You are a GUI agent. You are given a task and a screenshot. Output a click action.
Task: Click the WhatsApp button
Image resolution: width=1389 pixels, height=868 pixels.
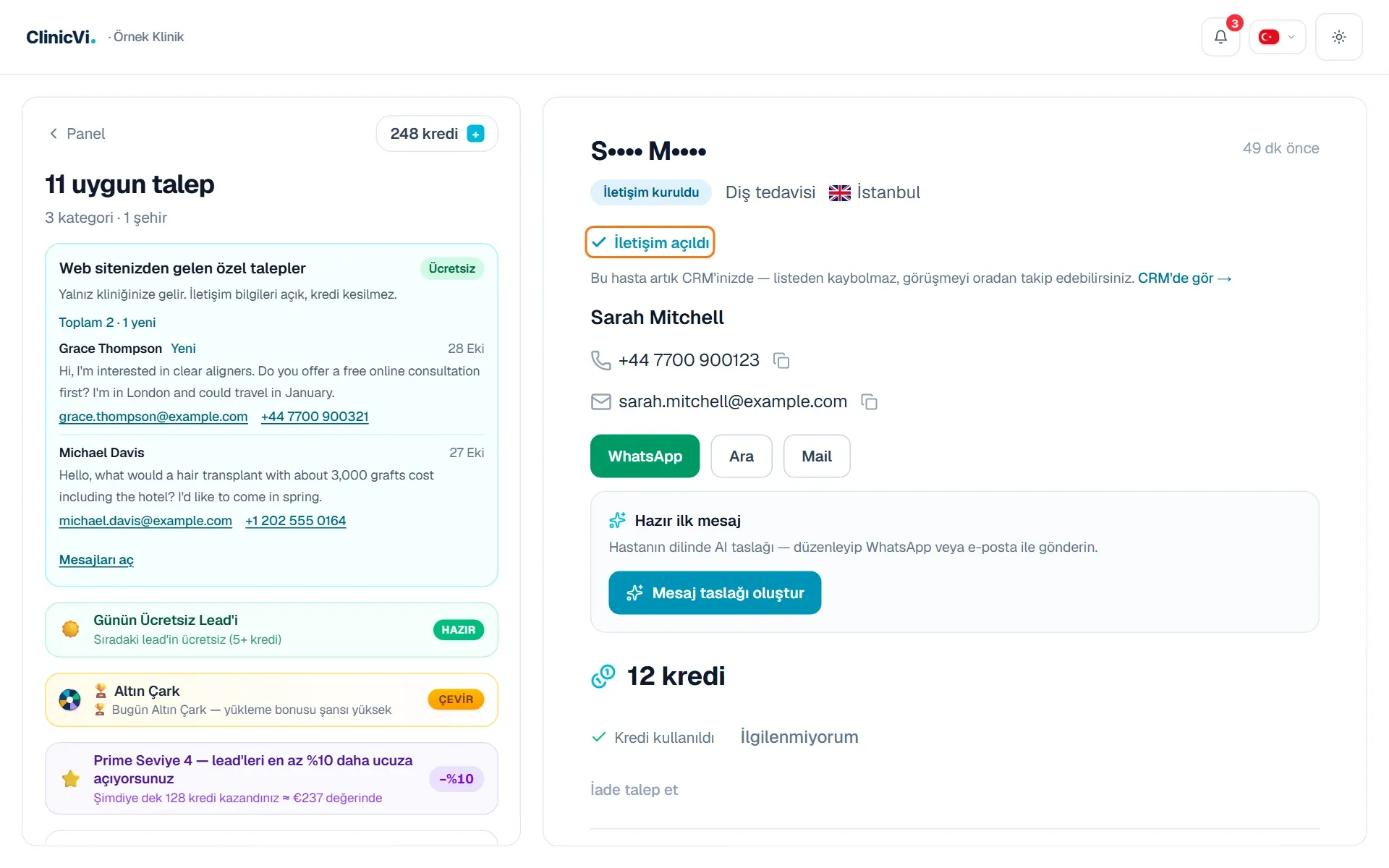pyautogui.click(x=645, y=456)
